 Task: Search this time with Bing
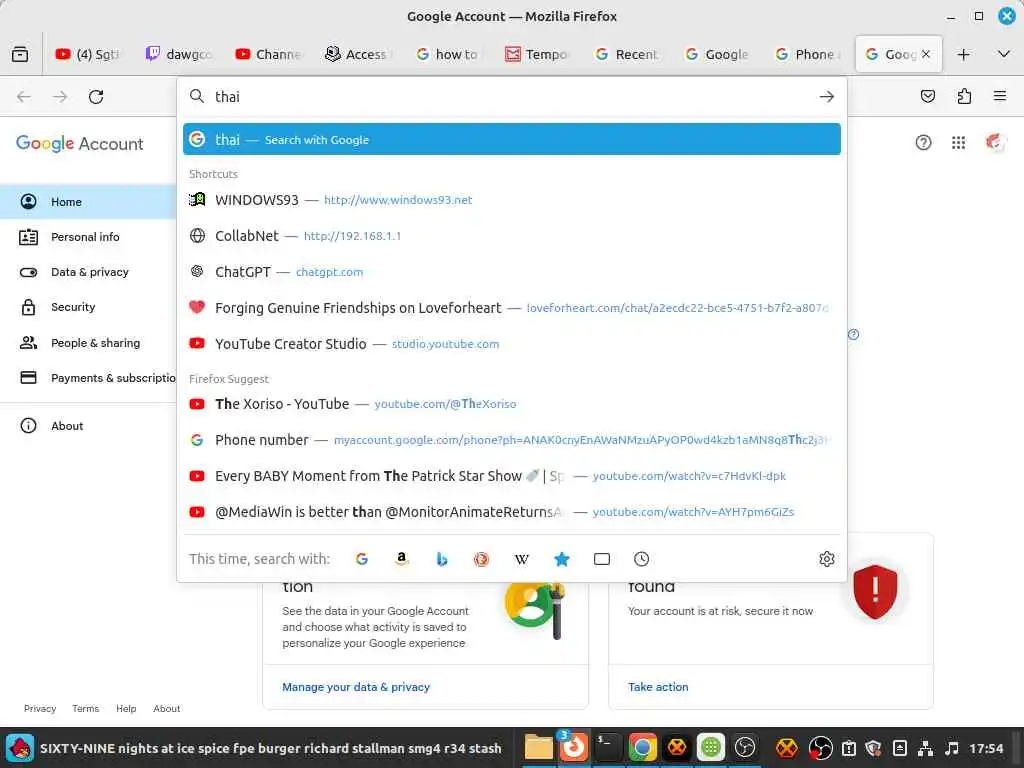(441, 559)
